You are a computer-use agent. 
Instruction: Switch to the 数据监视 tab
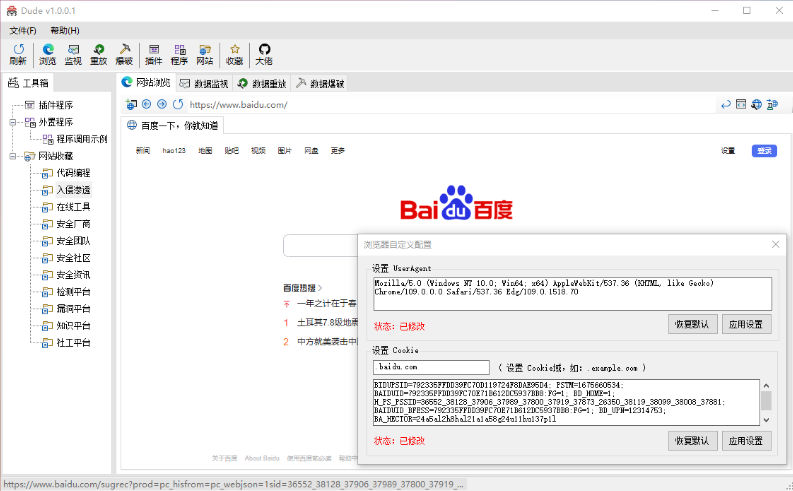point(204,83)
